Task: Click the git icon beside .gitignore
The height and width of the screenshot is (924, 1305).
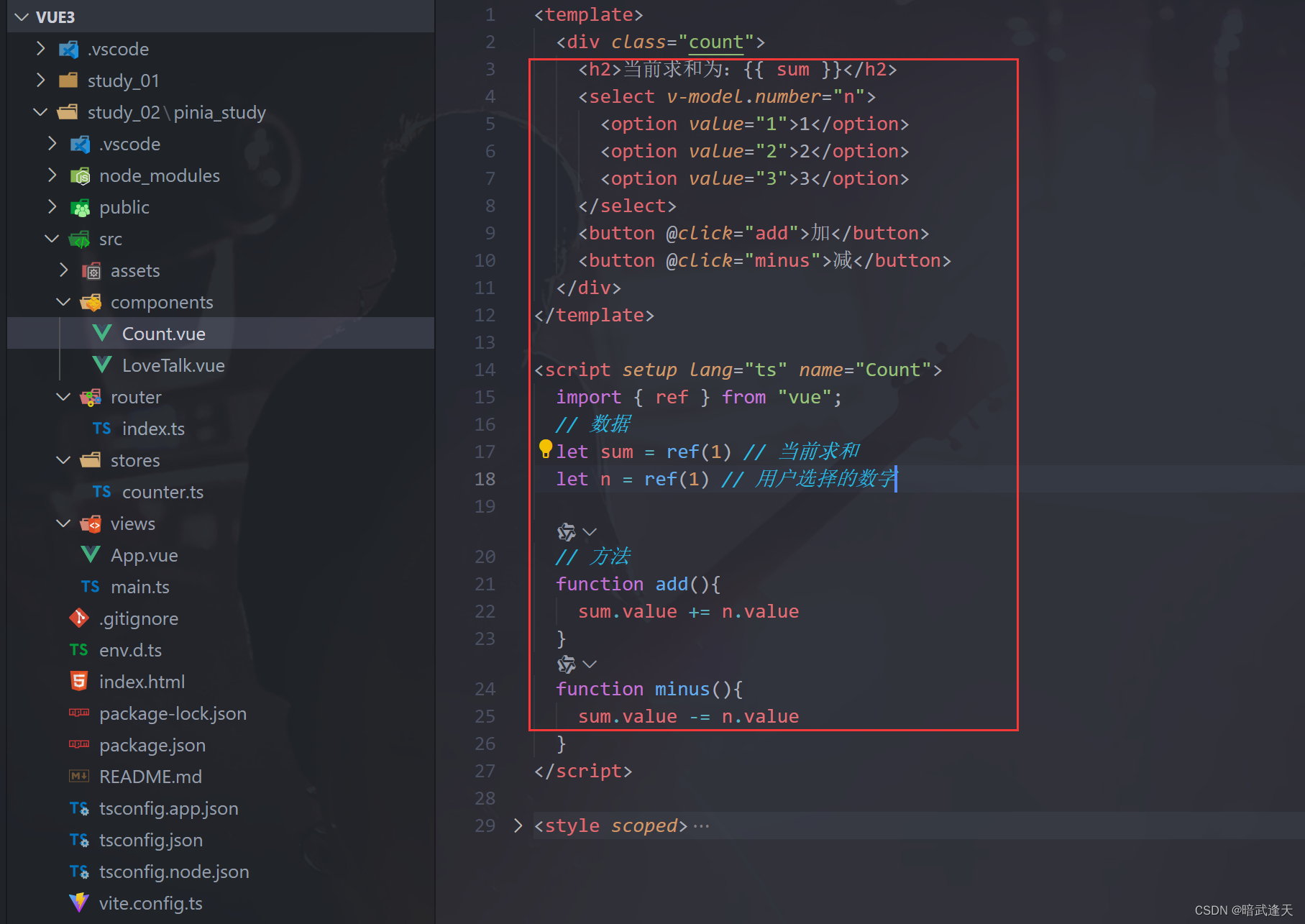Action: coord(79,618)
